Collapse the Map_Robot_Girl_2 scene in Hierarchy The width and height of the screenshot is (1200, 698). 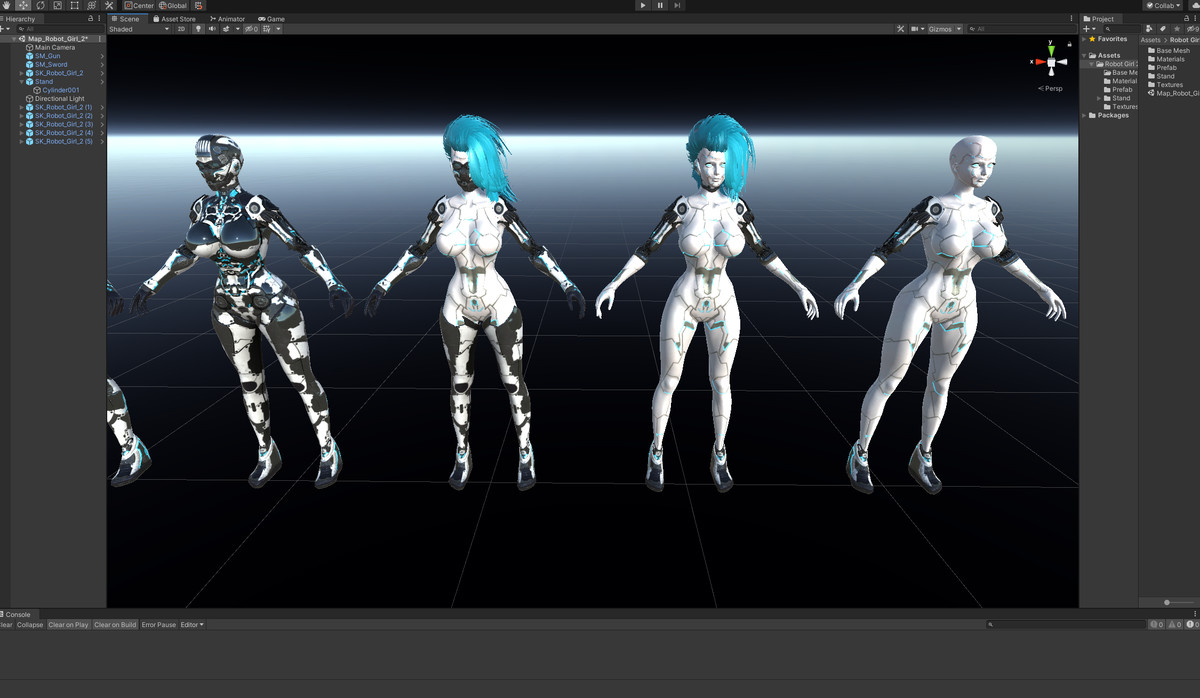14,39
